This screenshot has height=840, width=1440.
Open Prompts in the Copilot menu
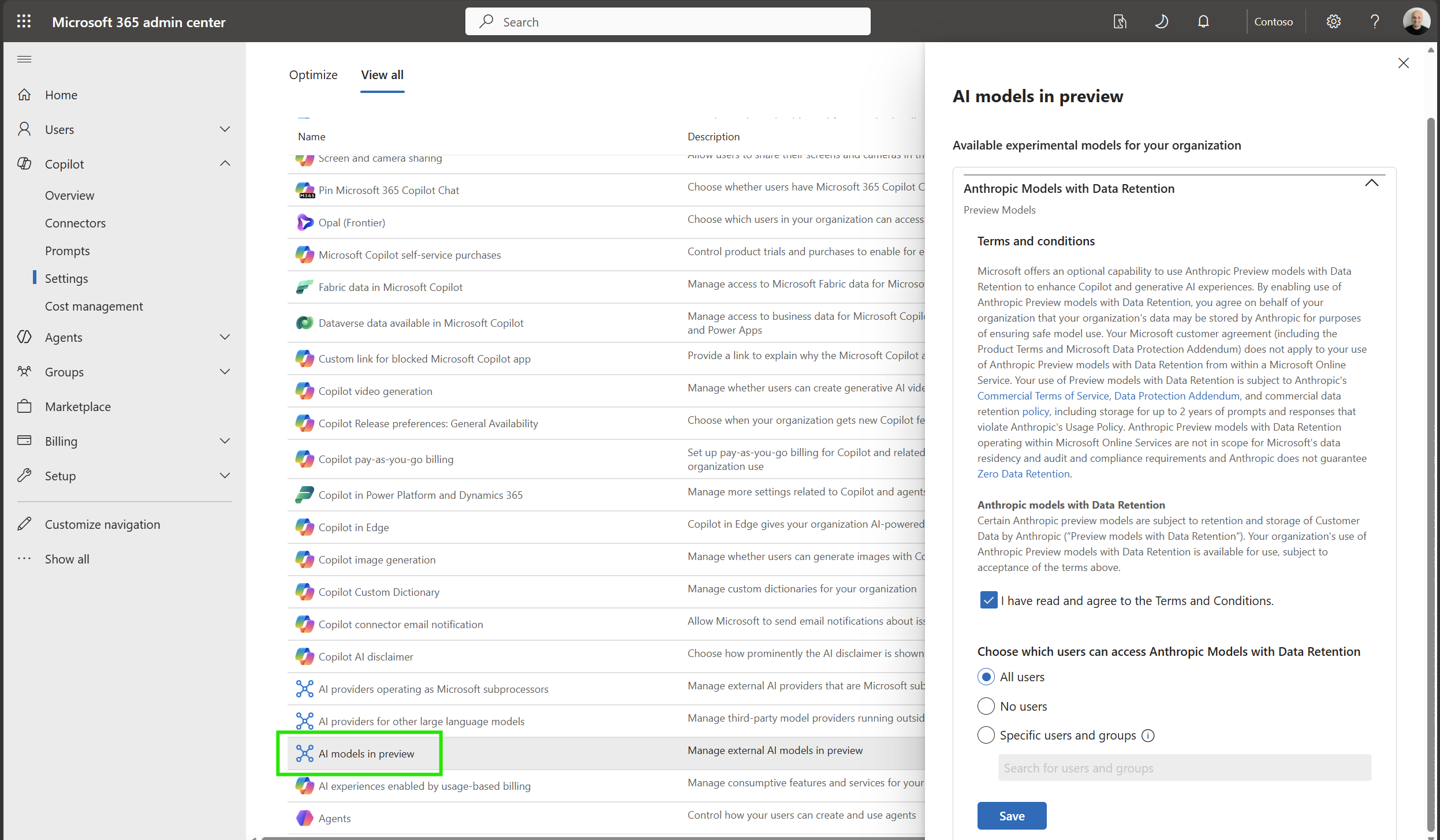coord(68,251)
